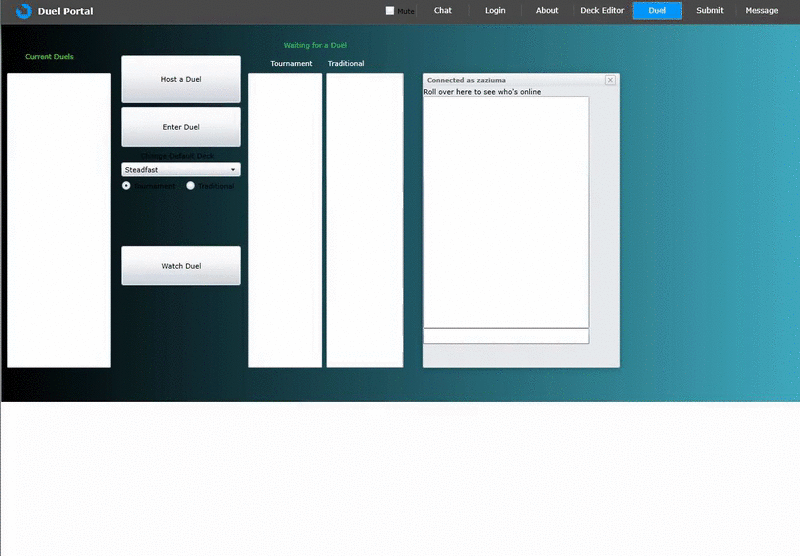This screenshot has width=800, height=556.
Task: Toggle the Mute checkbox
Action: click(x=390, y=11)
